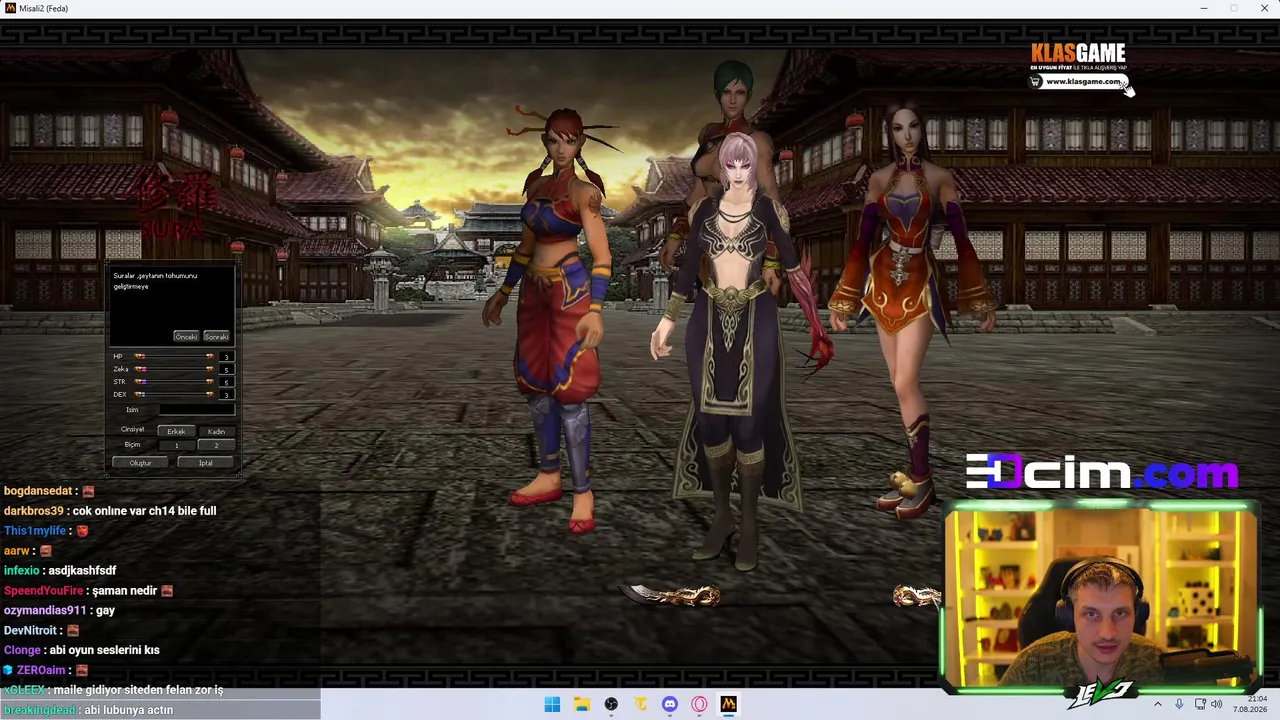The width and height of the screenshot is (1280, 720).
Task: Click the STR stat gauge bar
Action: pyautogui.click(x=175, y=382)
